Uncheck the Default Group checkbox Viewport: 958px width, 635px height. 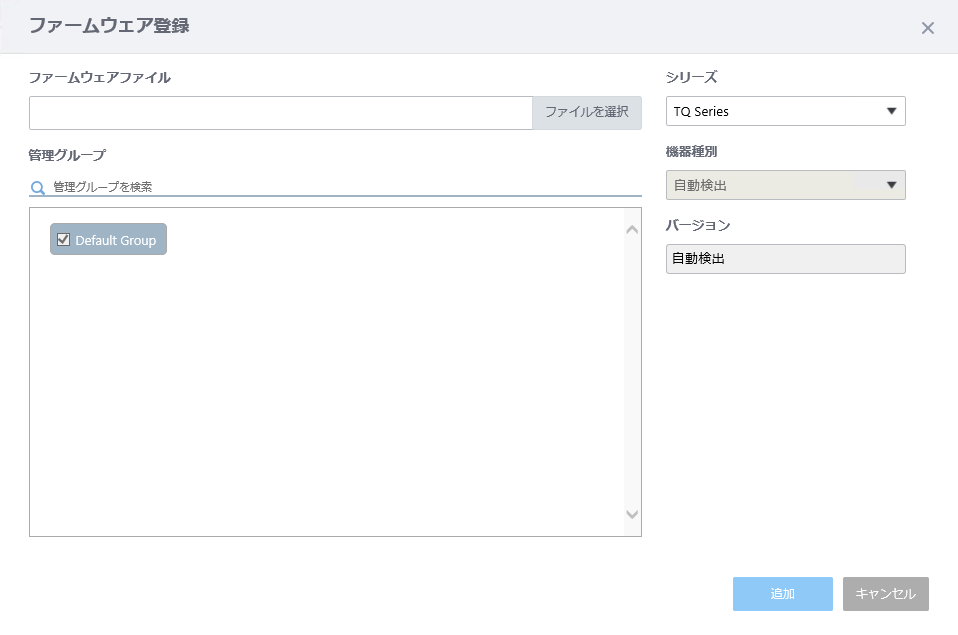click(x=64, y=240)
